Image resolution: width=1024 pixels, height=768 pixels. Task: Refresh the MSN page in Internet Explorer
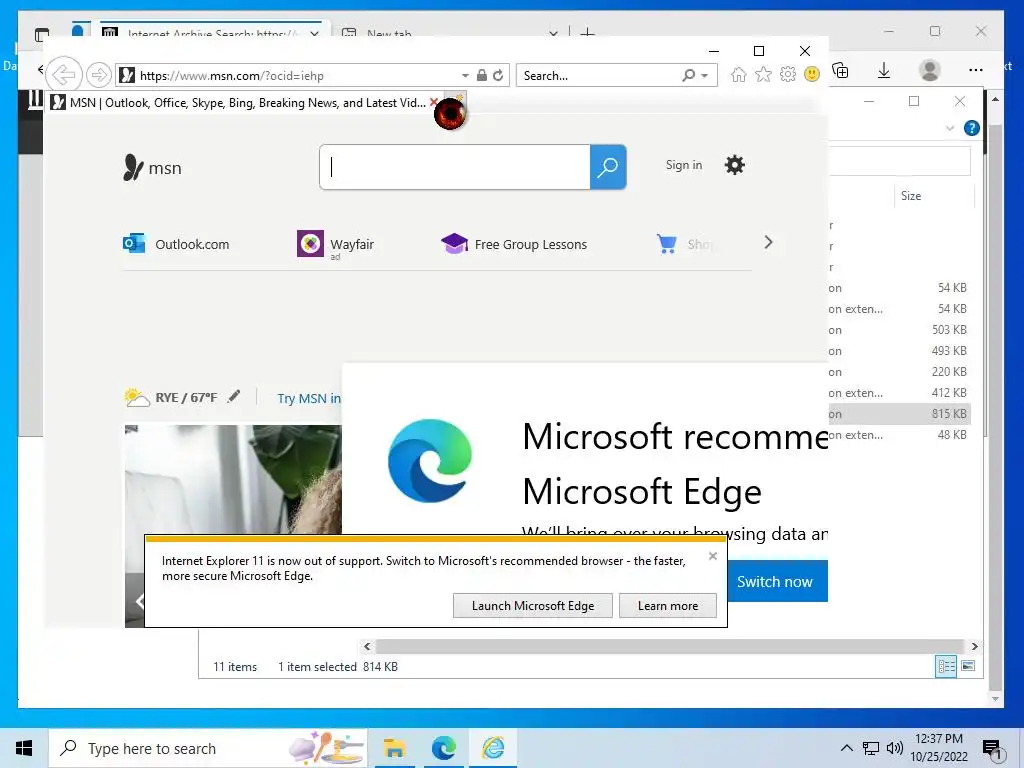tap(498, 75)
